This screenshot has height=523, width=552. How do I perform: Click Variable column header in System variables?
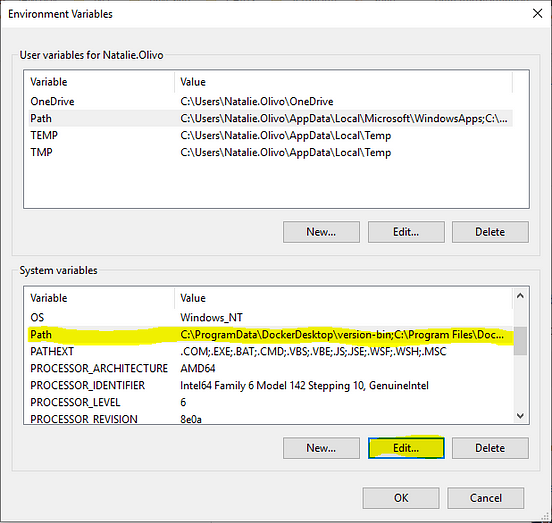pyautogui.click(x=99, y=298)
